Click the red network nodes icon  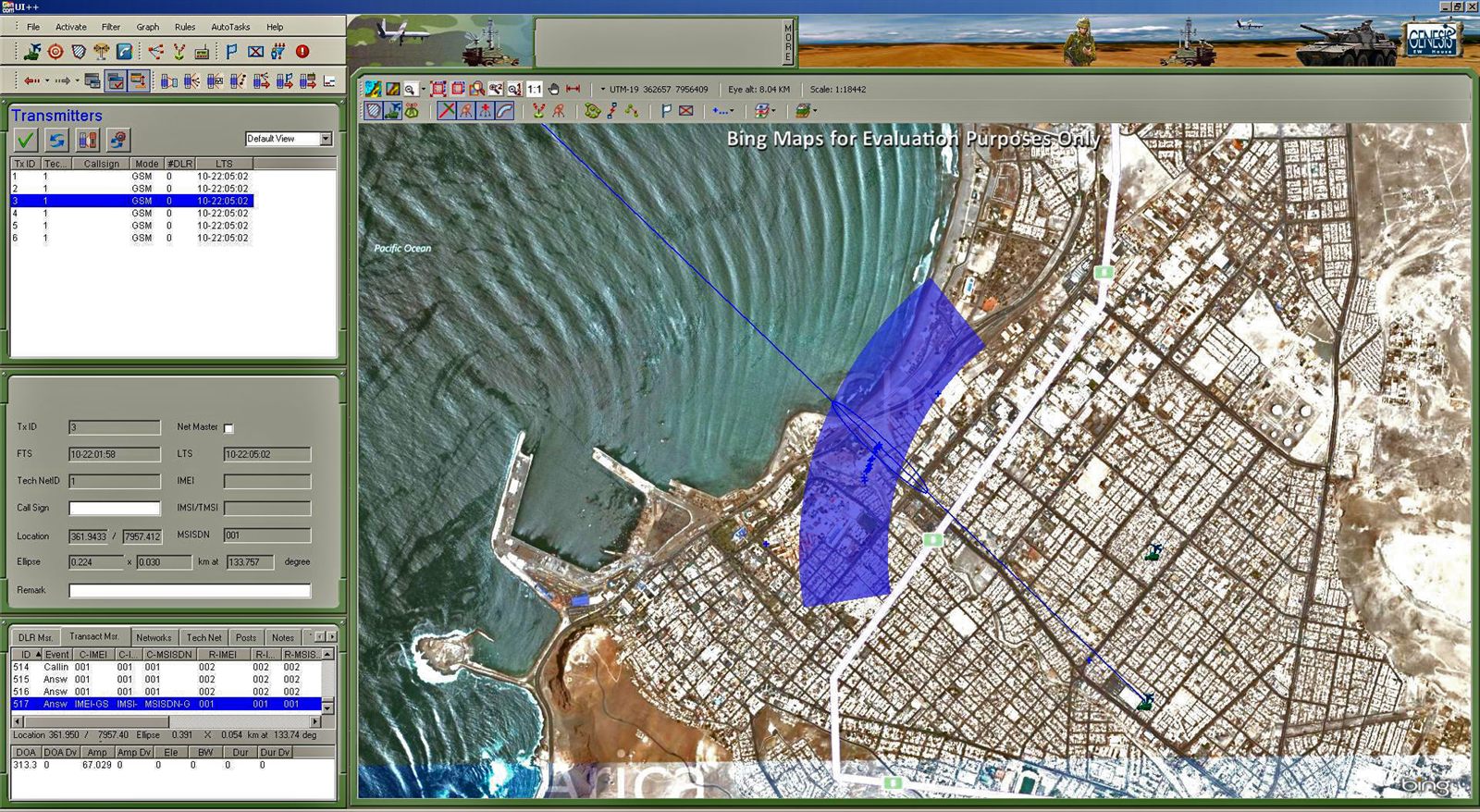click(155, 52)
